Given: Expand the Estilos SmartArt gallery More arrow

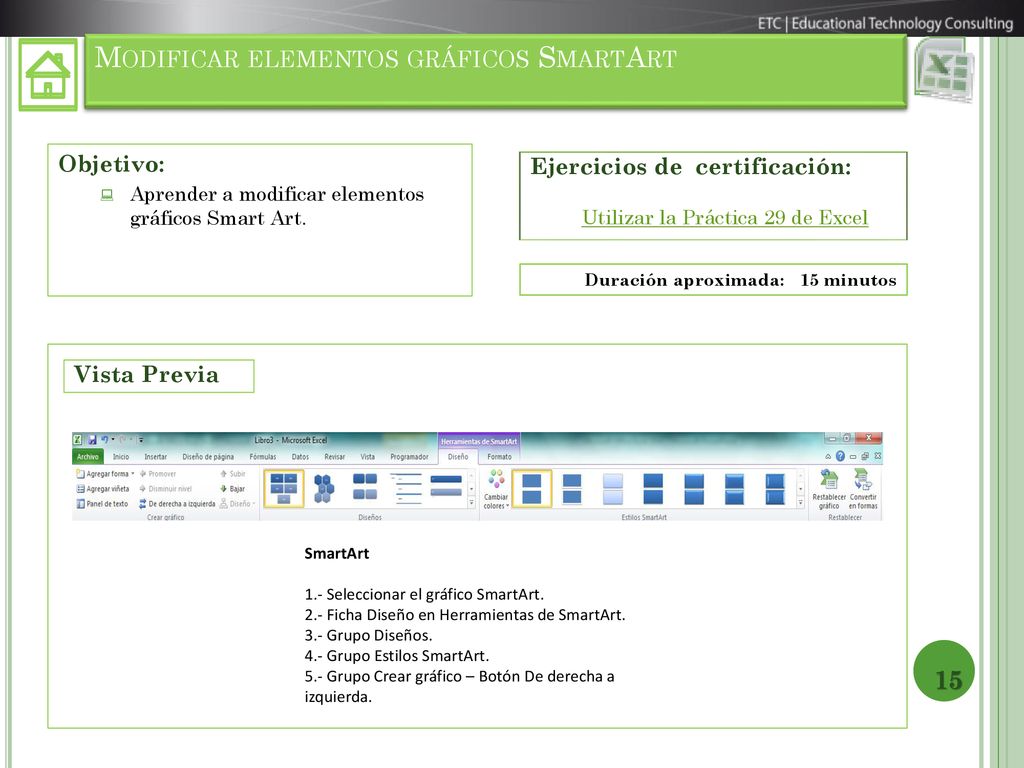Looking at the screenshot, I should point(801,504).
